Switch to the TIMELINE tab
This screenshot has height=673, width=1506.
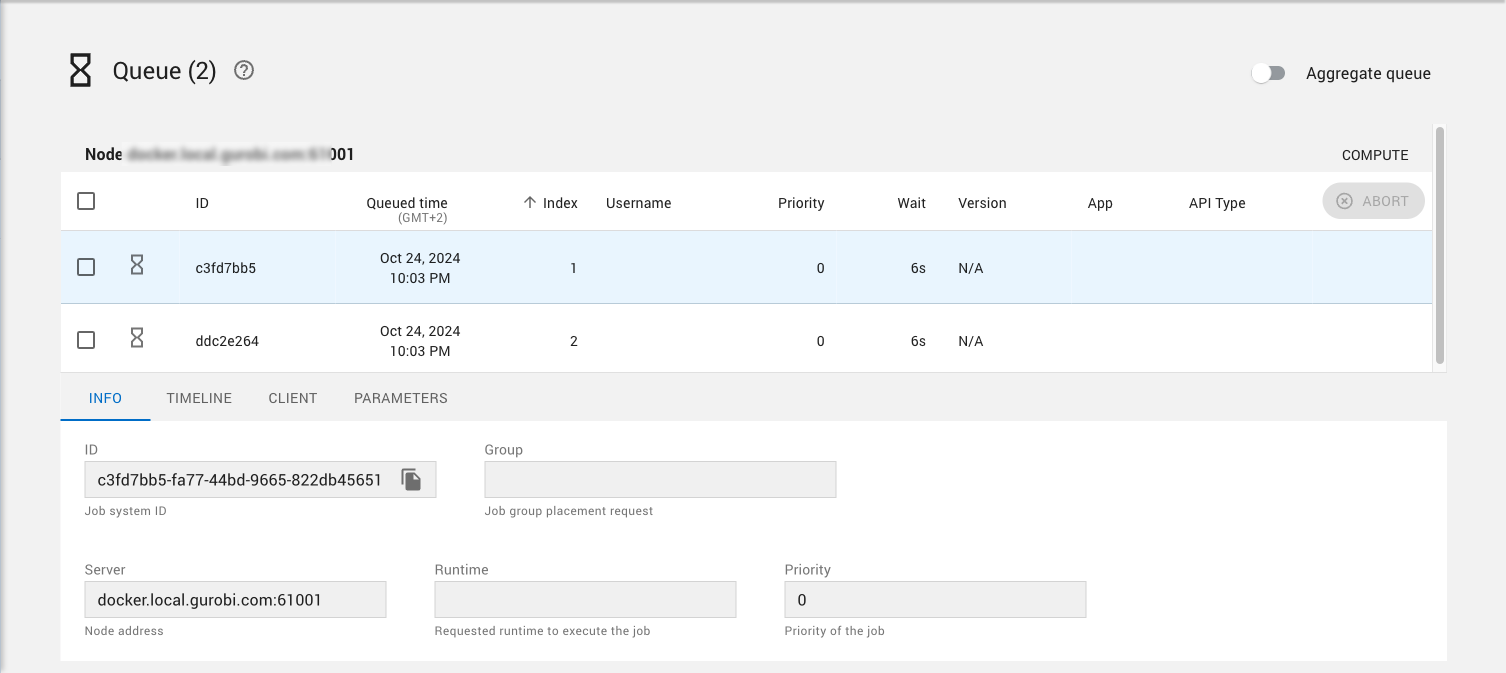pyautogui.click(x=199, y=398)
